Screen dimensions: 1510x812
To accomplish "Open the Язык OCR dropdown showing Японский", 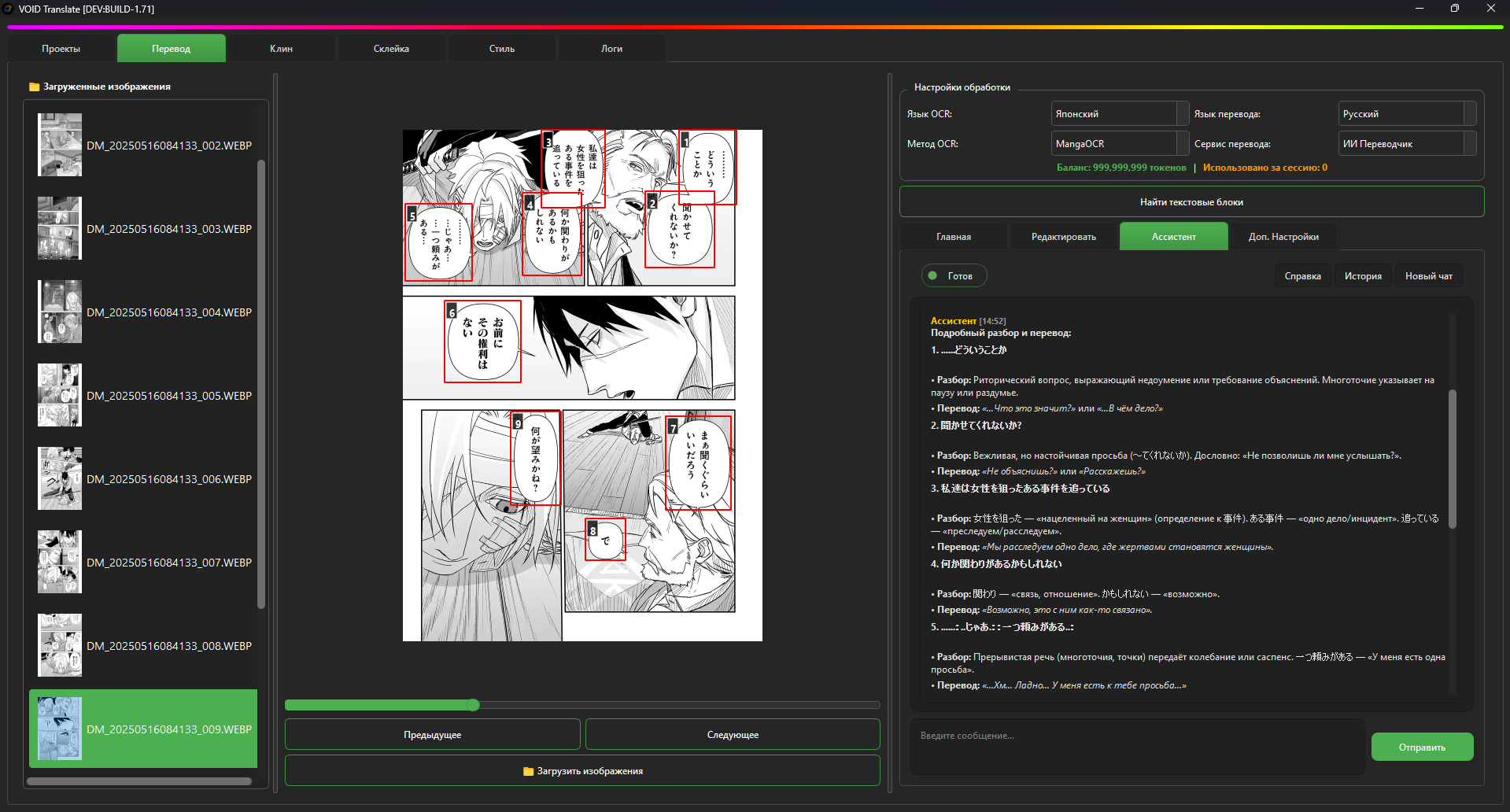I will [1119, 114].
